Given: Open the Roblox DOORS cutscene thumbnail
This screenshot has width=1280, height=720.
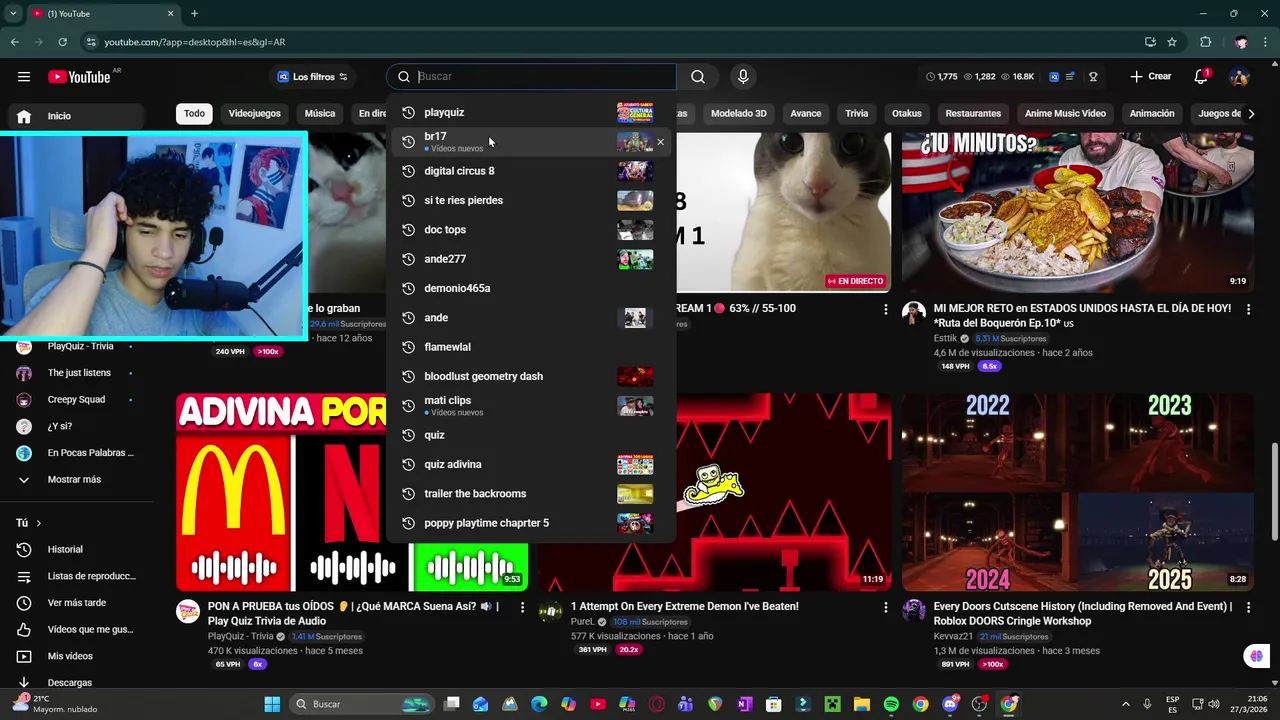Looking at the screenshot, I should tap(1078, 492).
